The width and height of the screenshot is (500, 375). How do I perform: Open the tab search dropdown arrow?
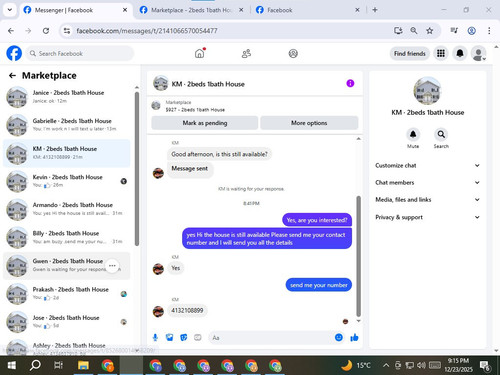point(10,10)
